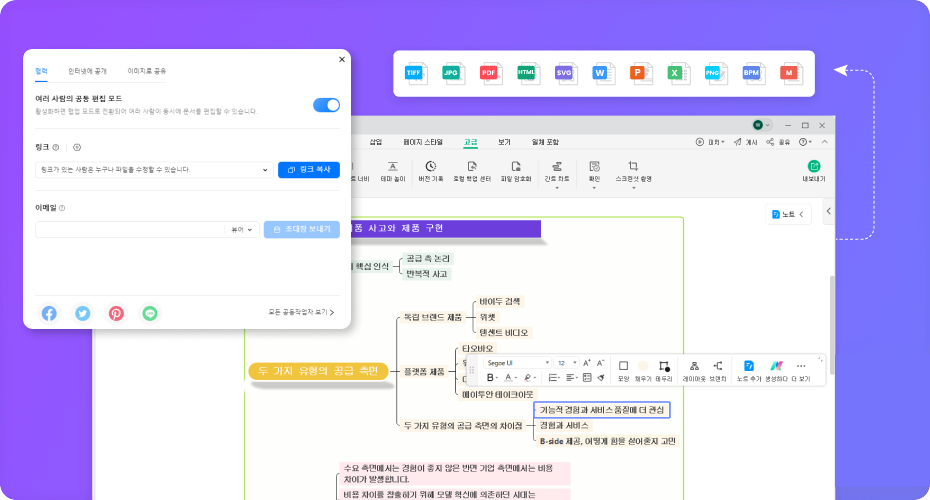This screenshot has height=500, width=930.
Task: Share via the Pinterest icon
Action: (x=116, y=313)
